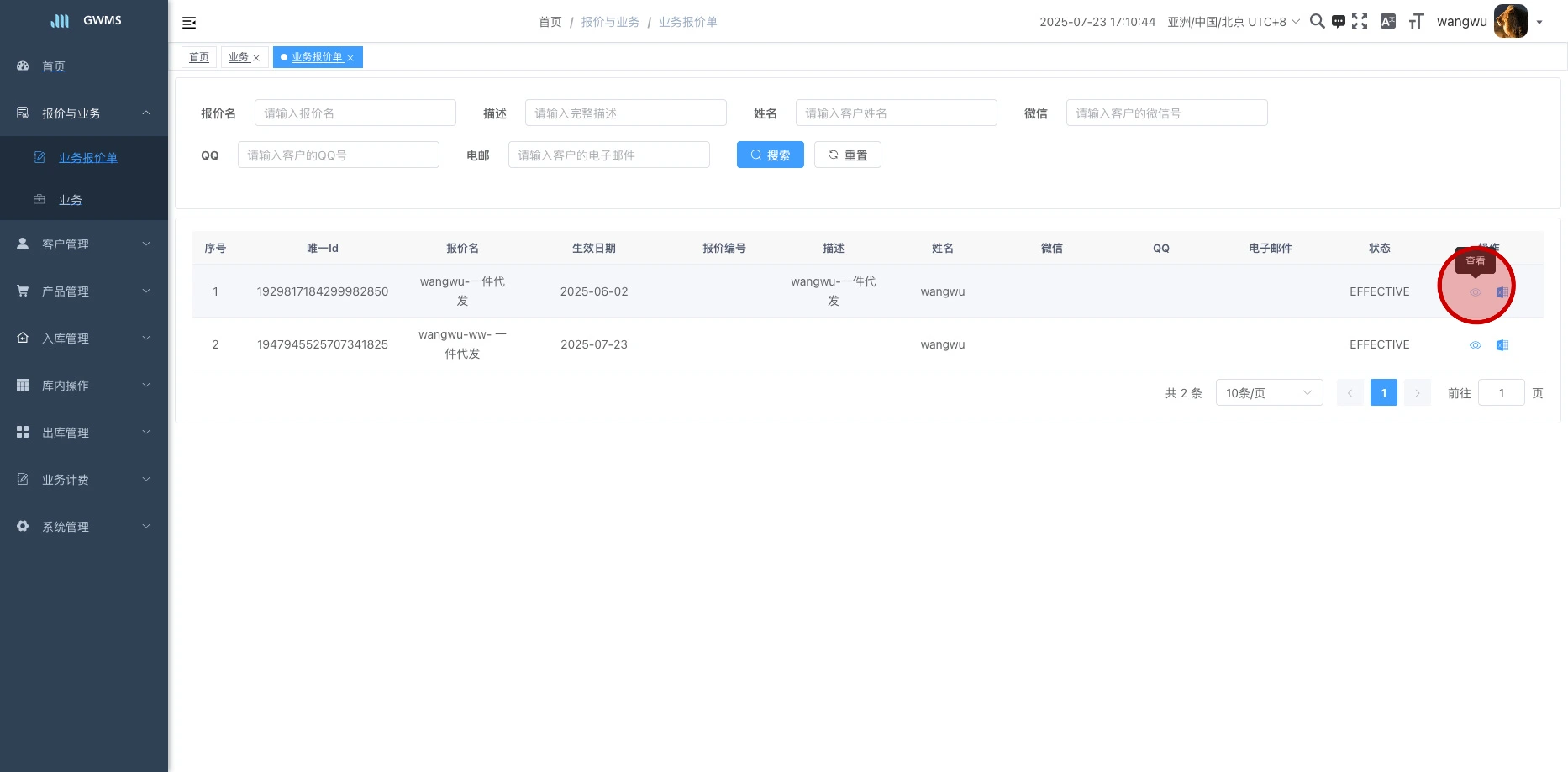Viewport: 1568px width, 772px height.
Task: Expand the 客户管理 sidebar menu
Action: point(84,244)
